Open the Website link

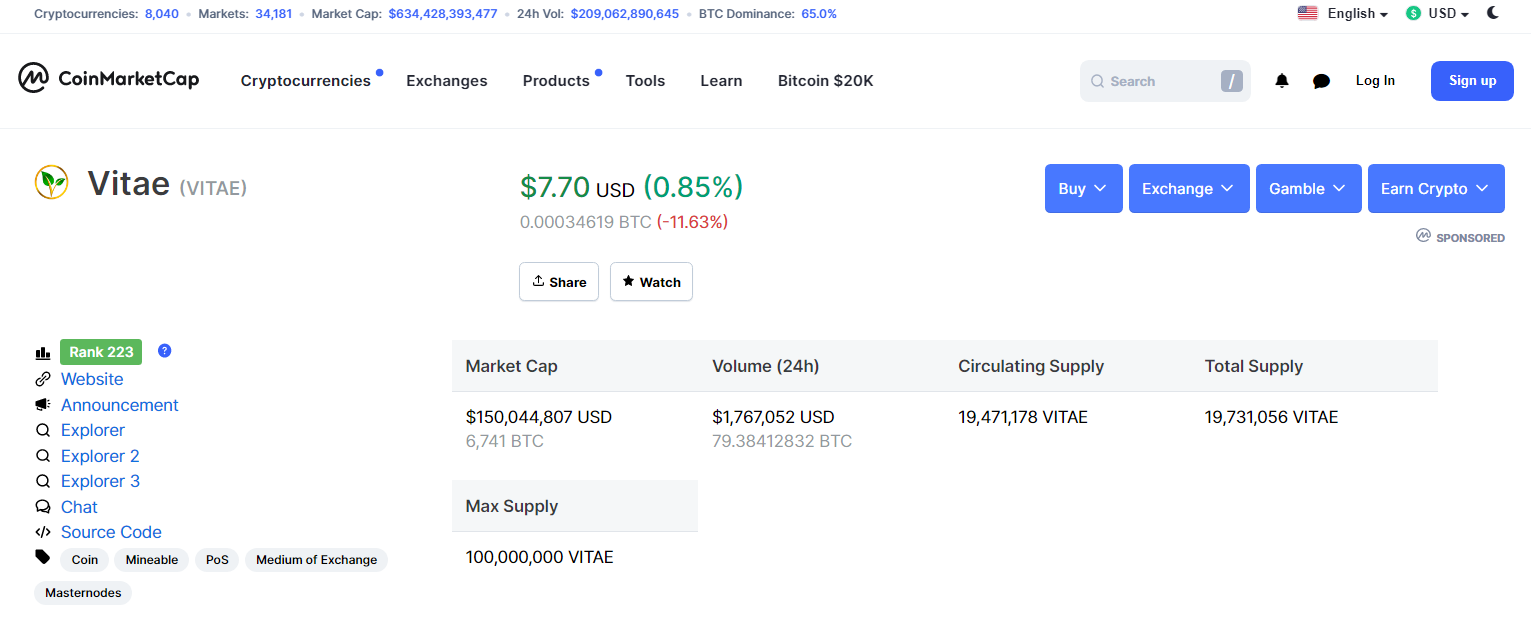pos(92,379)
